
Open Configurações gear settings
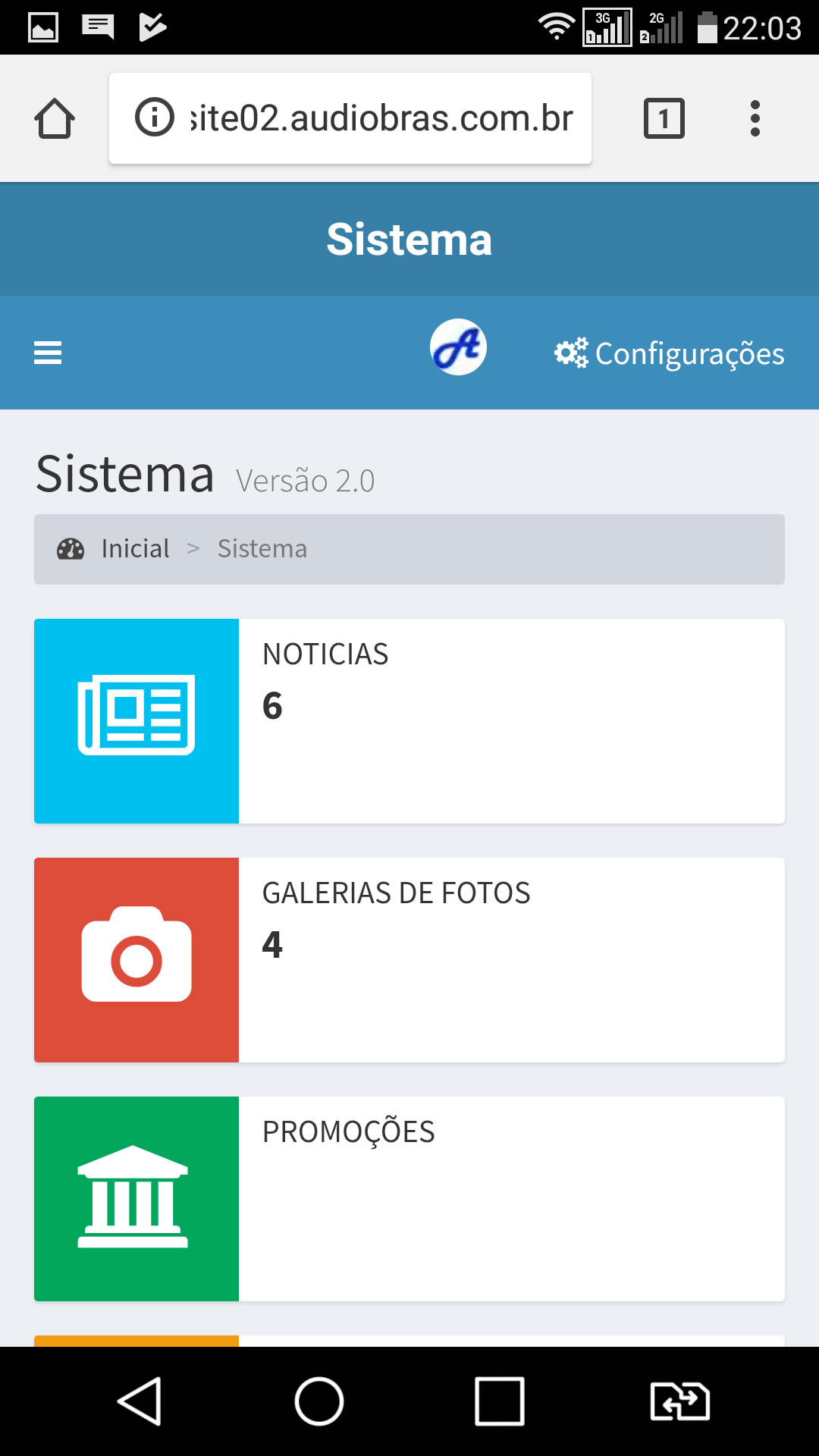[x=669, y=353]
